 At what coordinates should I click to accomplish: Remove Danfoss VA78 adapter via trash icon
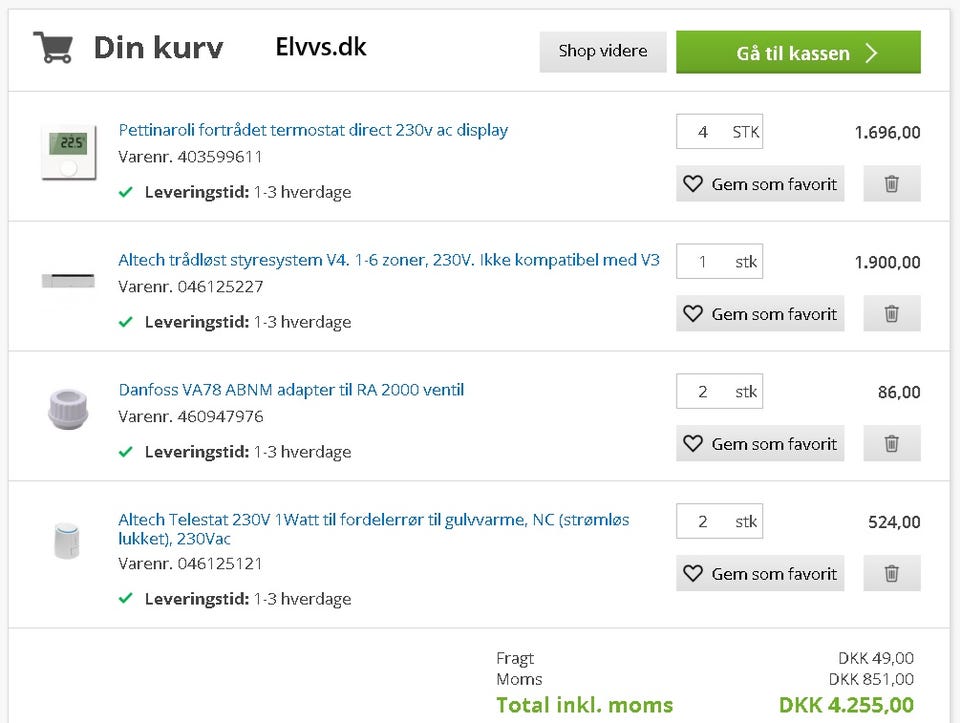point(891,444)
